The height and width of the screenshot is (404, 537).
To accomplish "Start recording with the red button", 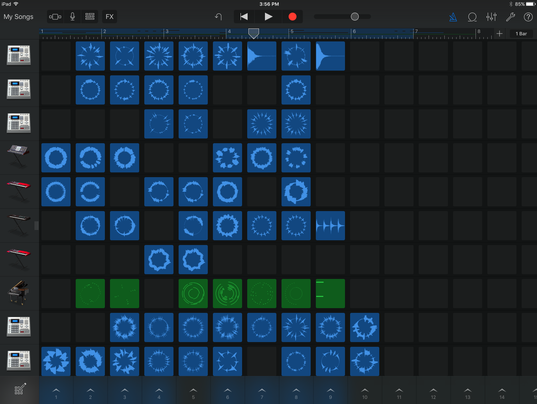I will click(292, 17).
